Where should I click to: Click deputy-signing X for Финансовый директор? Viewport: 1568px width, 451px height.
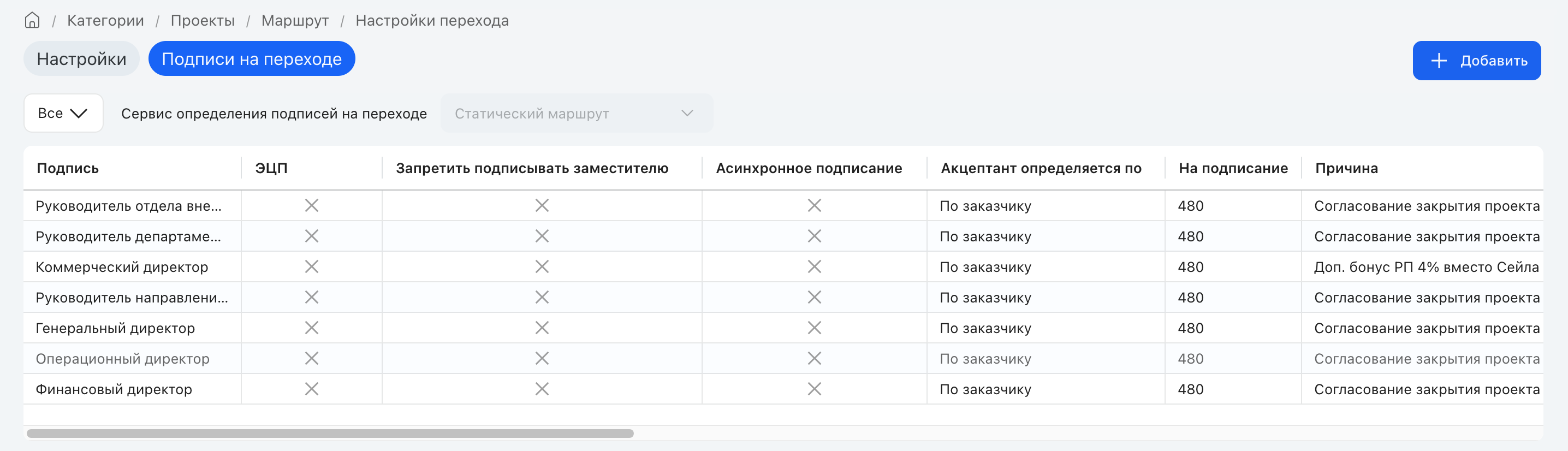point(542,389)
